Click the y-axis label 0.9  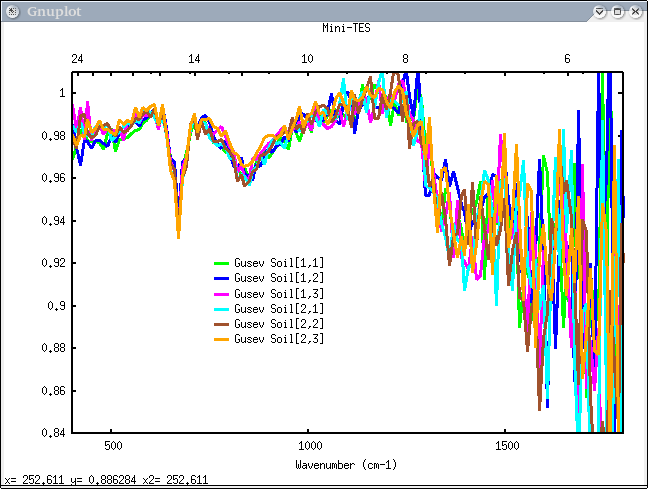click(x=56, y=306)
